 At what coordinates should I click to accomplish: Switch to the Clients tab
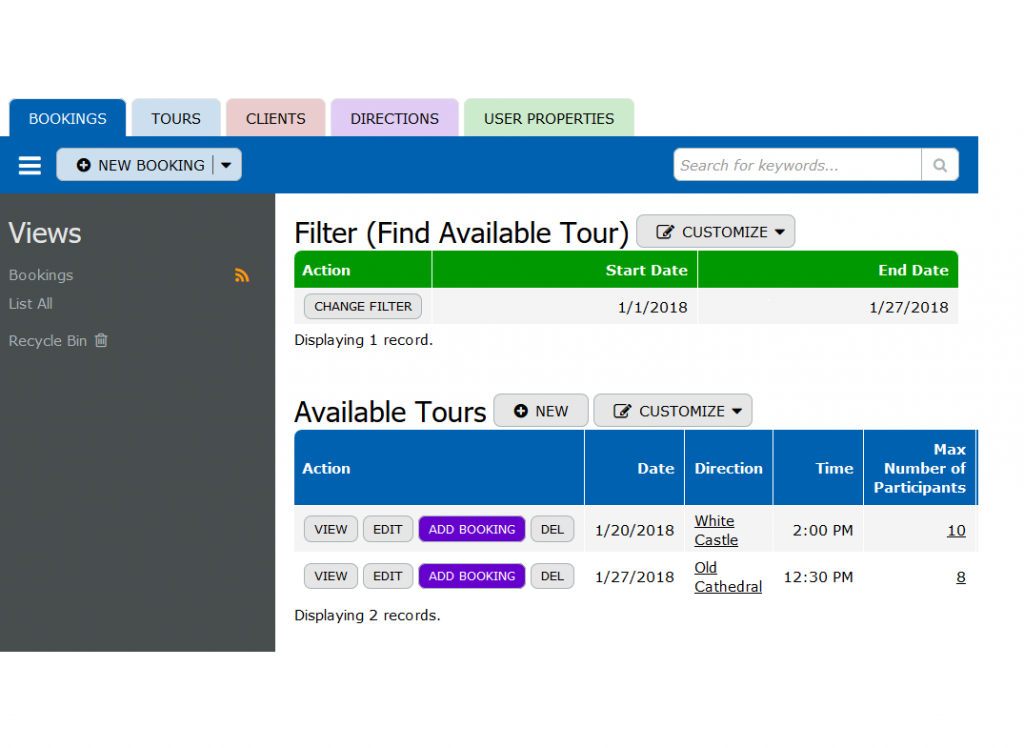click(275, 118)
